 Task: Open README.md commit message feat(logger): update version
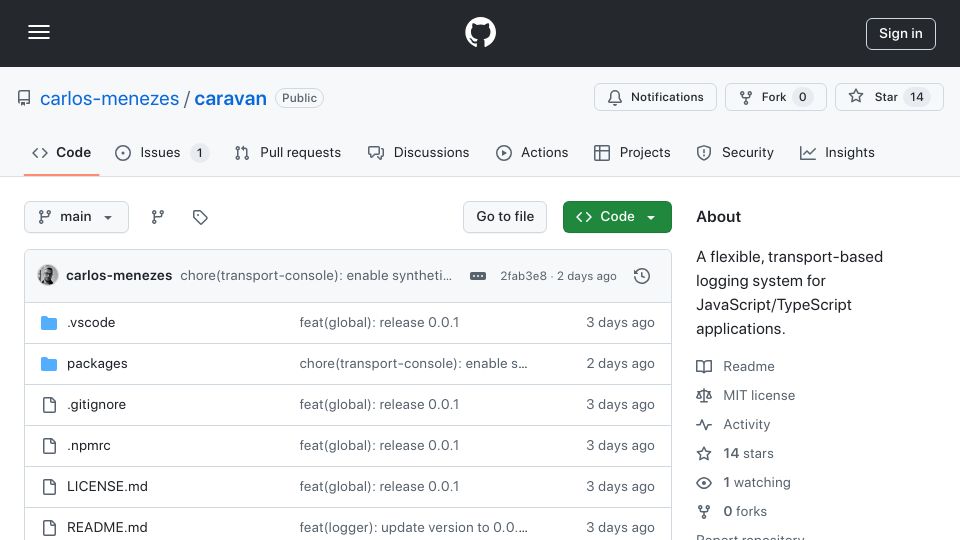413,528
